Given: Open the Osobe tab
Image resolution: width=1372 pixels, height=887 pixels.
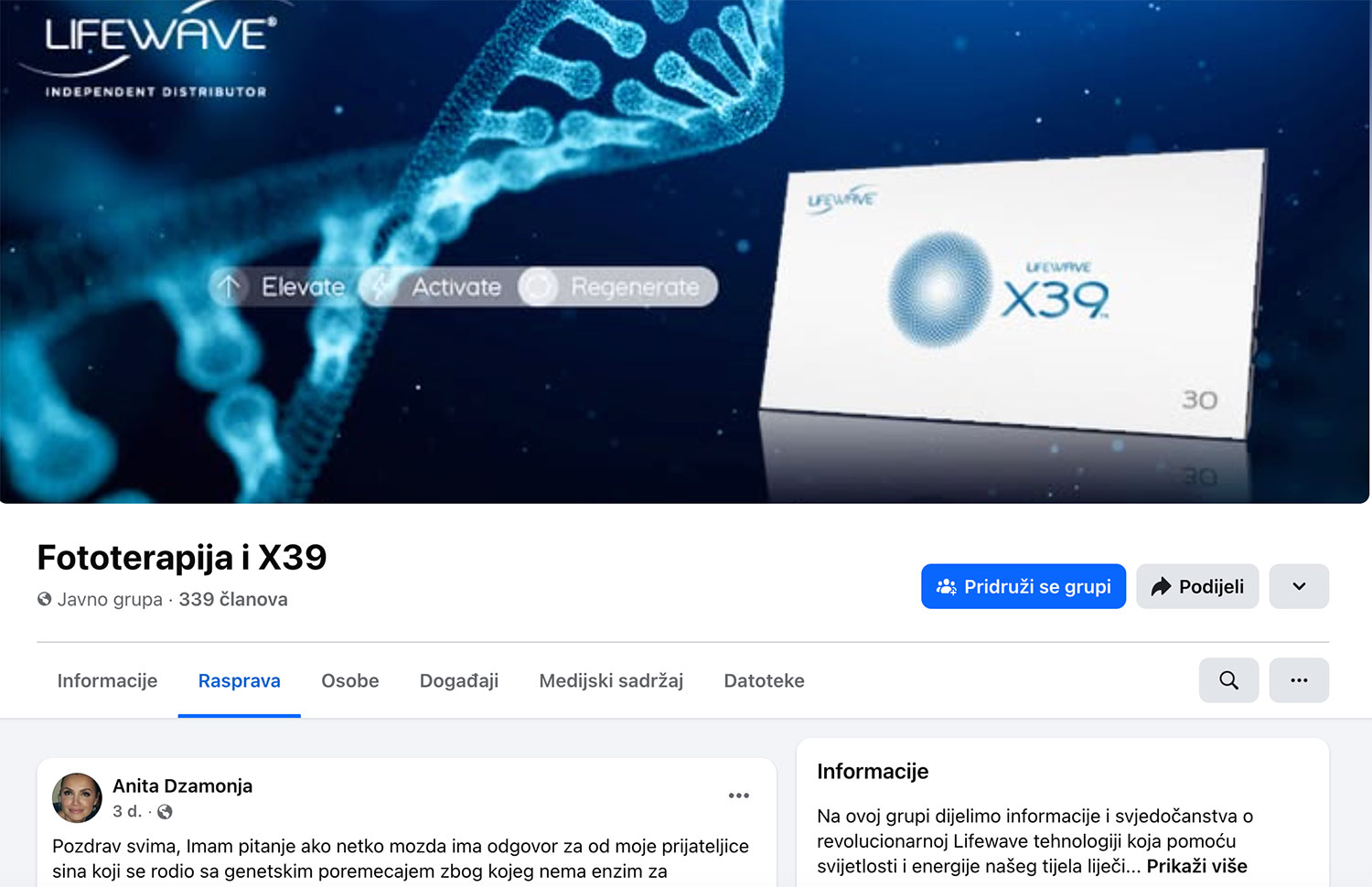Looking at the screenshot, I should pos(350,681).
